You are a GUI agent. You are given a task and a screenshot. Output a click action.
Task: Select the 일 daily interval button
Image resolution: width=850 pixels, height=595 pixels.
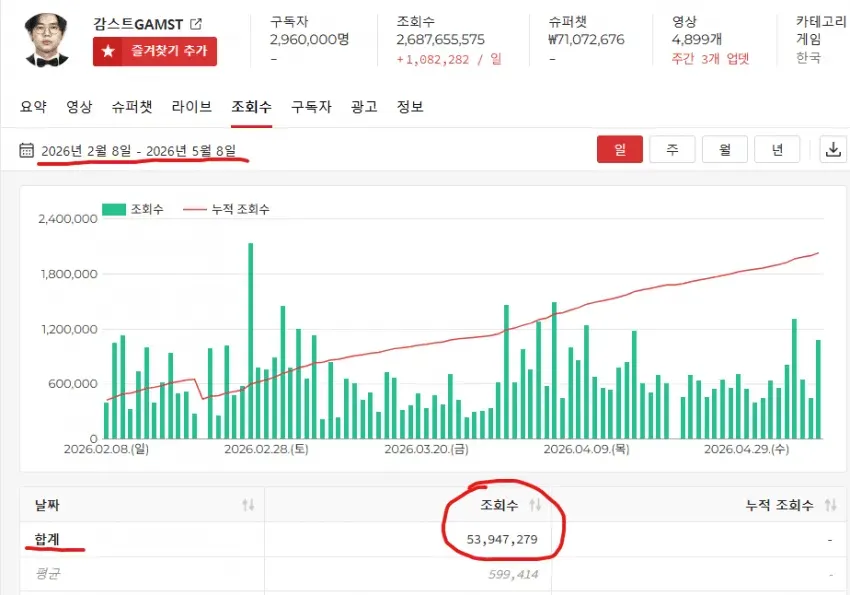click(620, 150)
